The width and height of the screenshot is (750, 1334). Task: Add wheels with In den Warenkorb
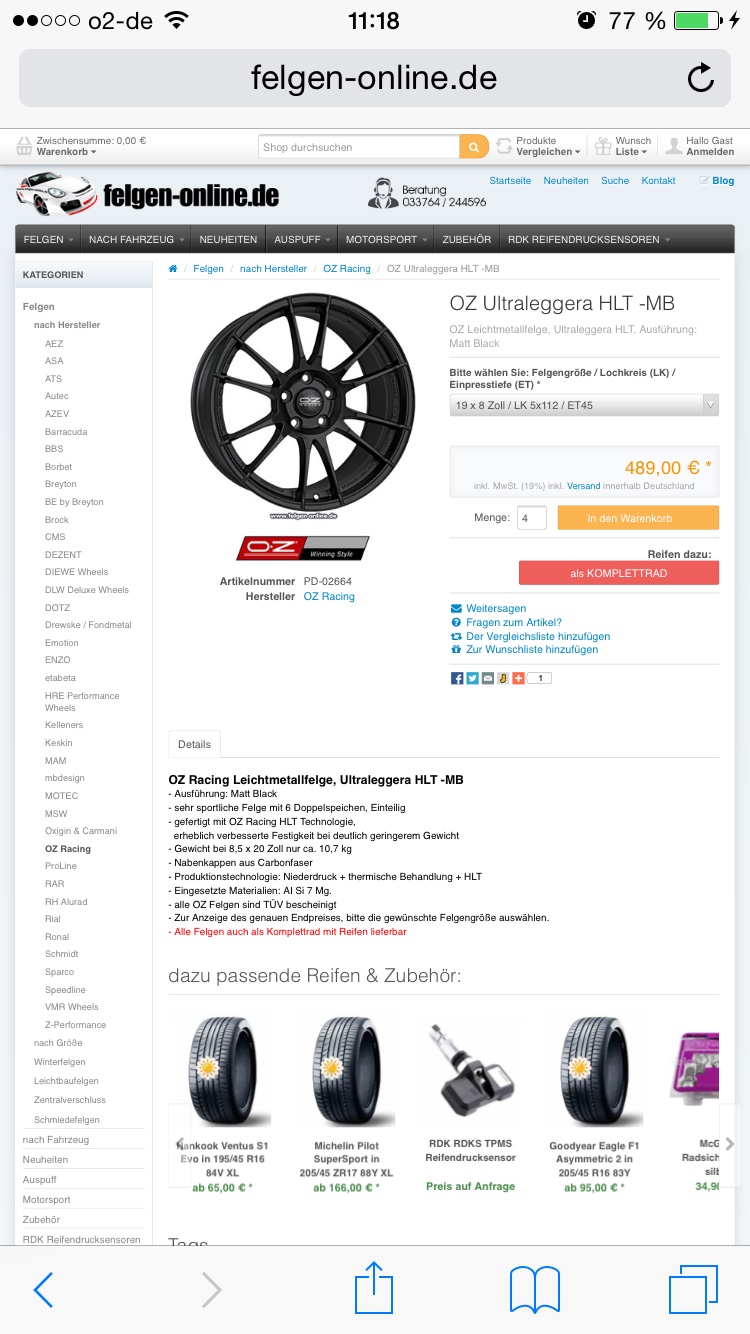click(x=638, y=518)
